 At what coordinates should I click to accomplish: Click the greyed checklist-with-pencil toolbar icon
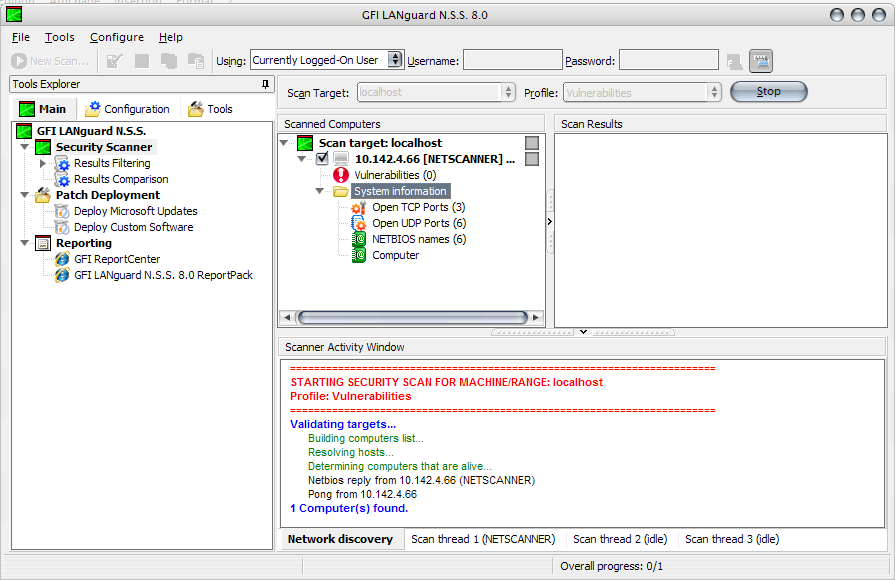(x=115, y=61)
